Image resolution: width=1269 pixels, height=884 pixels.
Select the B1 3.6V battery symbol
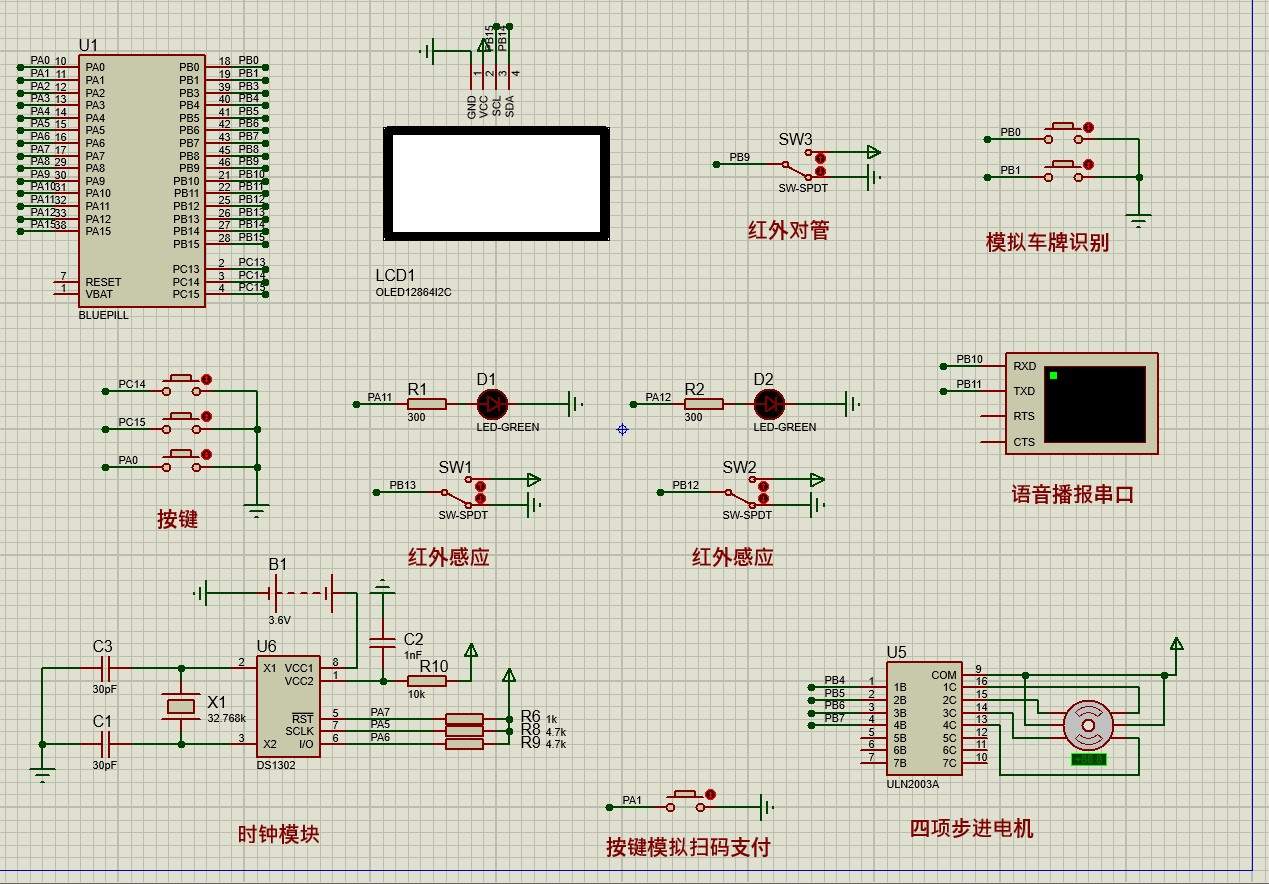coord(300,594)
